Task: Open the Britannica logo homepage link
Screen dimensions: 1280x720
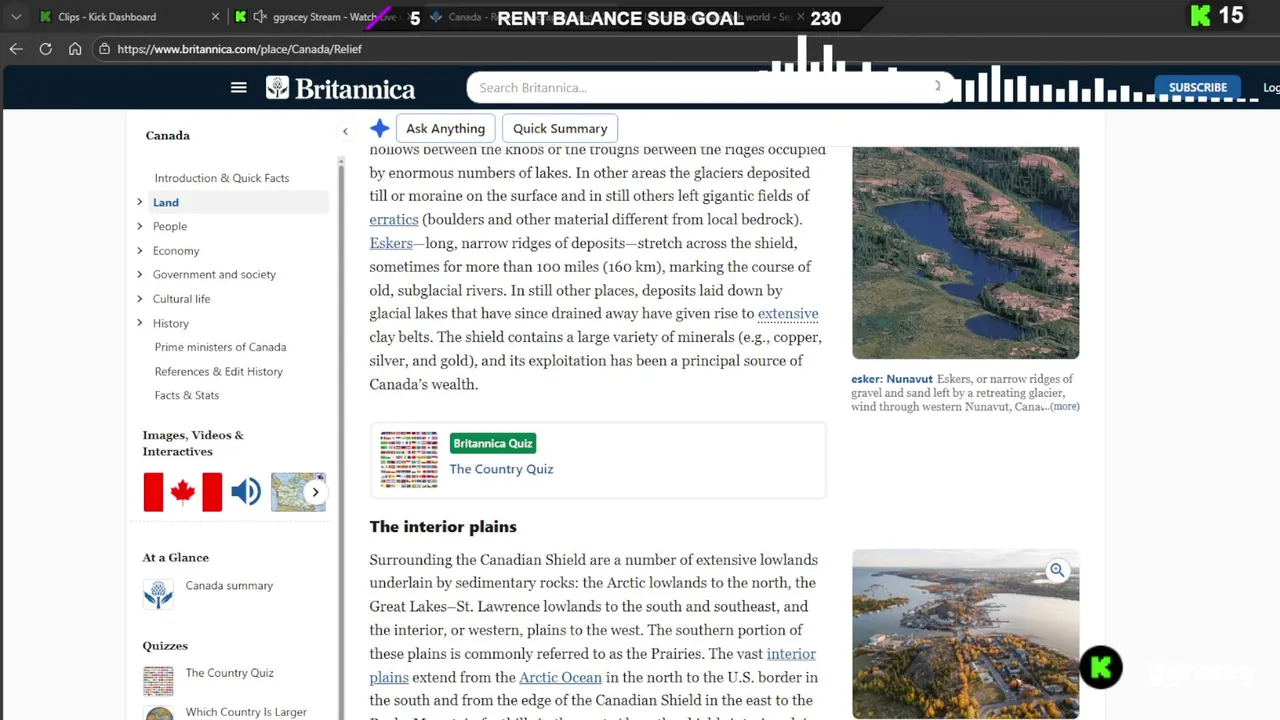Action: pos(340,88)
